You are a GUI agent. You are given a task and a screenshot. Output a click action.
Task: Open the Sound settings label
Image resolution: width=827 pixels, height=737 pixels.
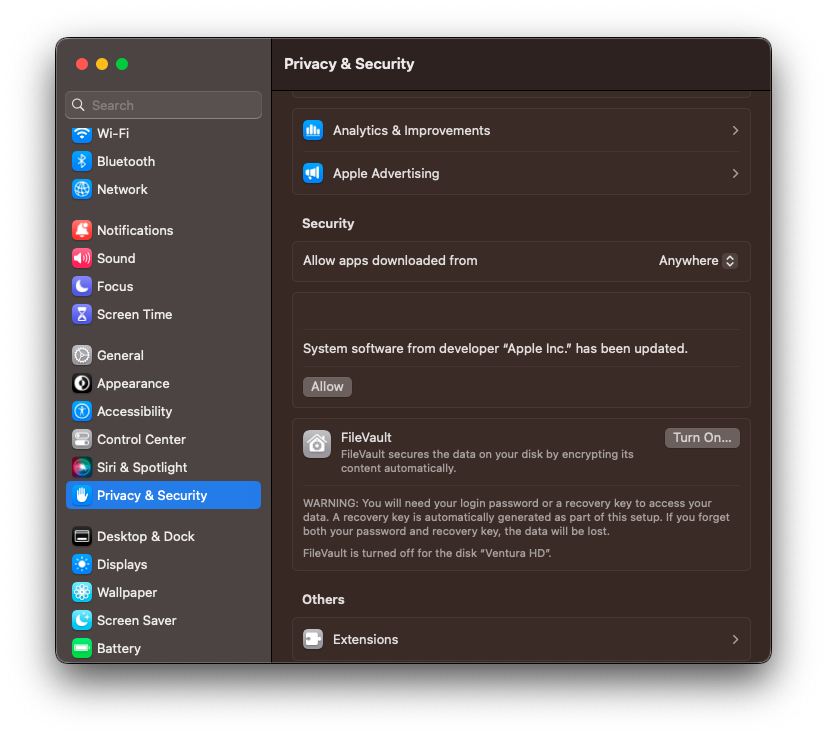pos(116,259)
